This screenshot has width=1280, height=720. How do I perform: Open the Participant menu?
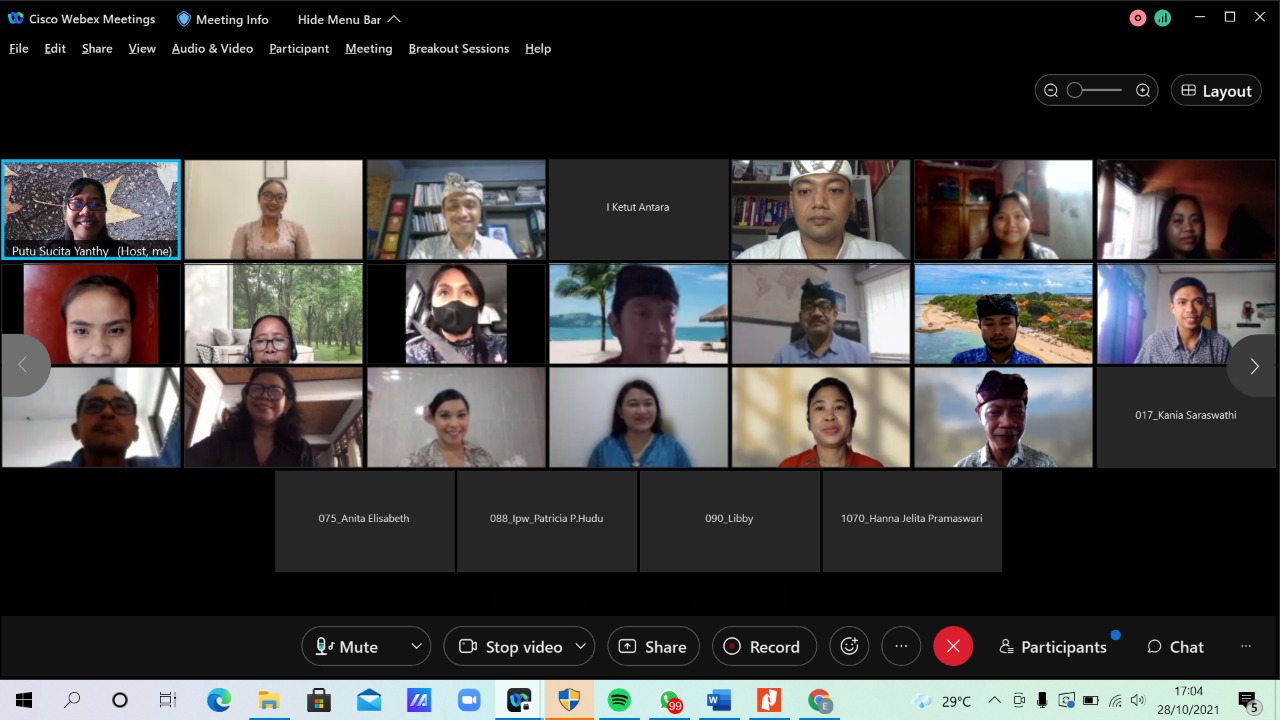(x=299, y=48)
